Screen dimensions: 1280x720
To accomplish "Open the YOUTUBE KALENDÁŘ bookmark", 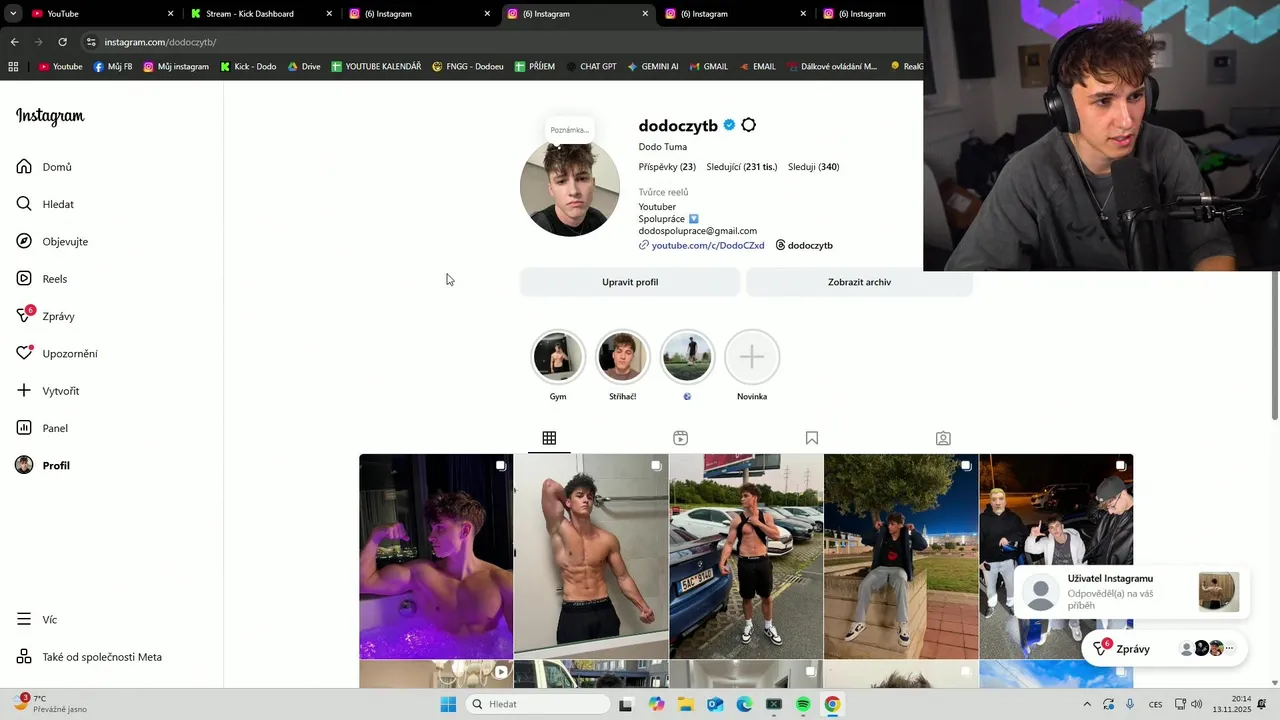I will tap(376, 67).
